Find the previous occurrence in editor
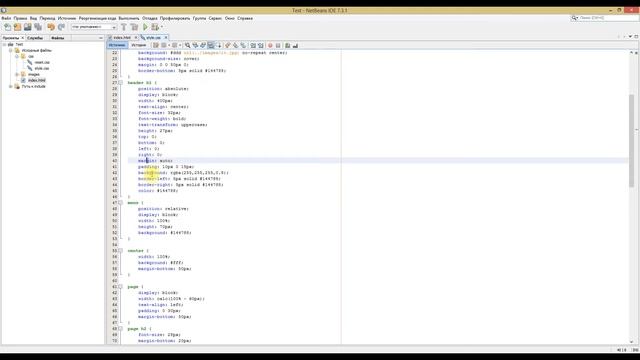Image resolution: width=640 pixels, height=360 pixels. [195, 45]
